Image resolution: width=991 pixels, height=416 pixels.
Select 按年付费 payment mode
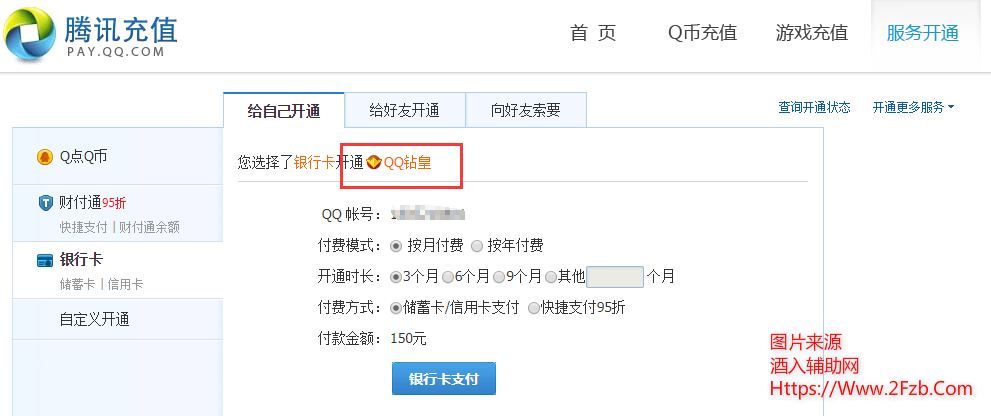tap(476, 246)
